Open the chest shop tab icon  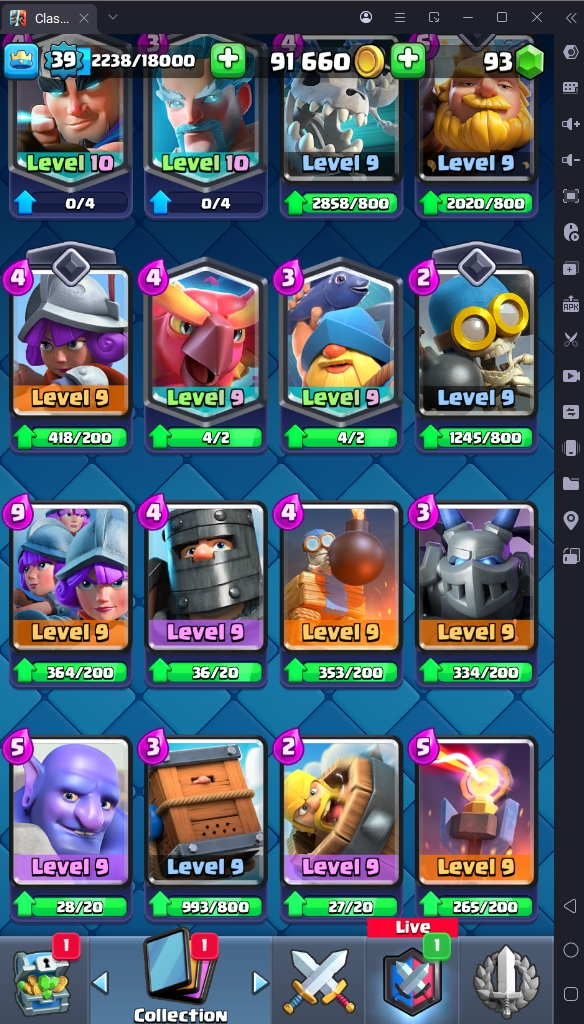coord(44,976)
